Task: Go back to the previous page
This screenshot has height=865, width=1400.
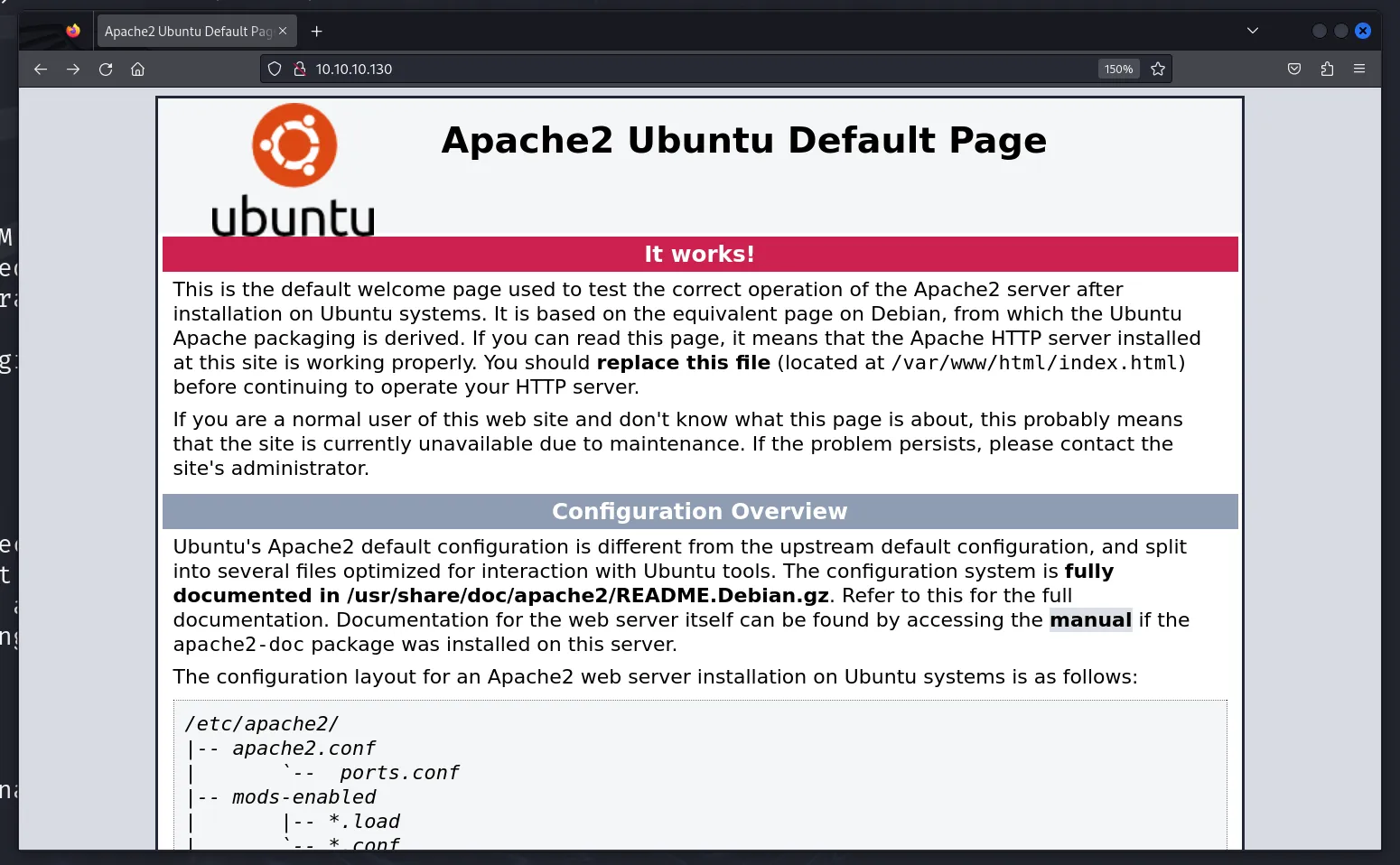Action: click(x=41, y=70)
